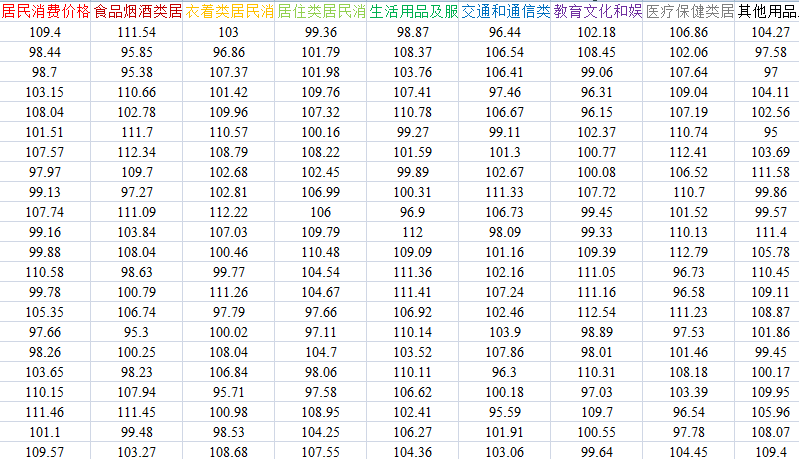
Task: Select the cell with 112.41
Action: (688, 152)
